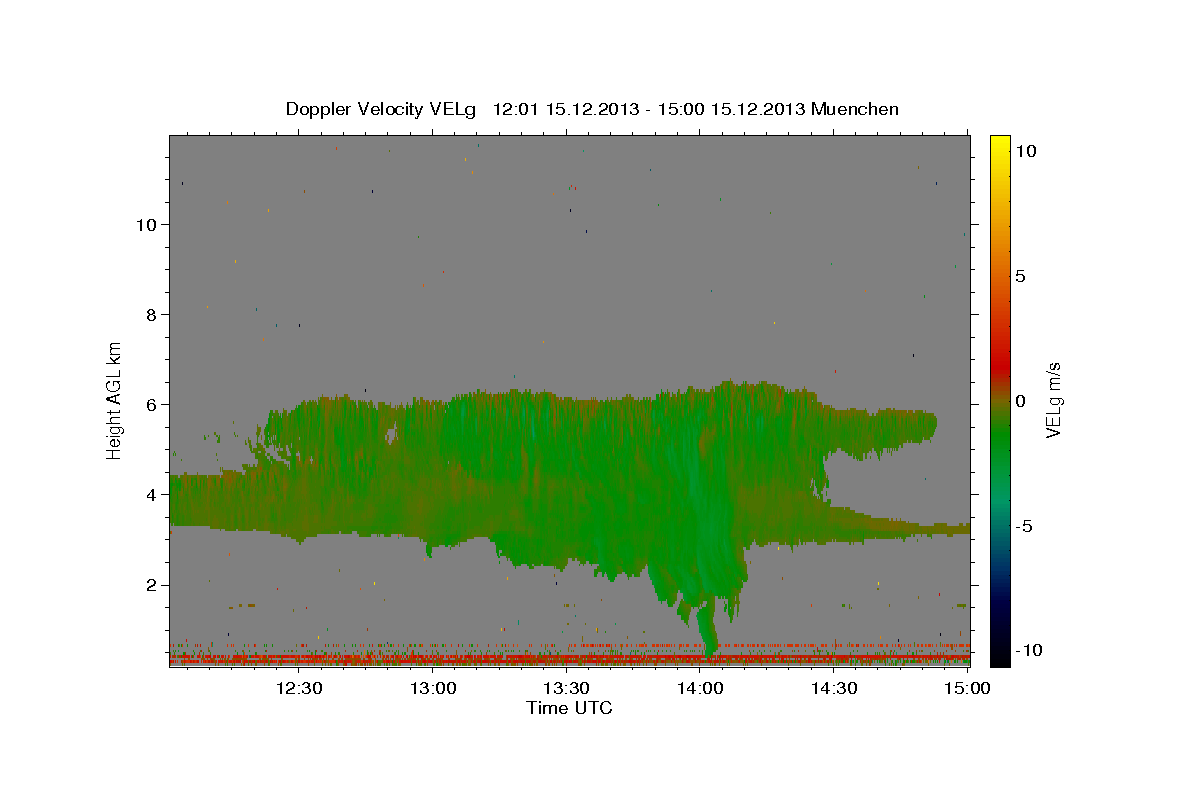Click the colorbar label '-10'
1200x800 pixels.
(1028, 650)
